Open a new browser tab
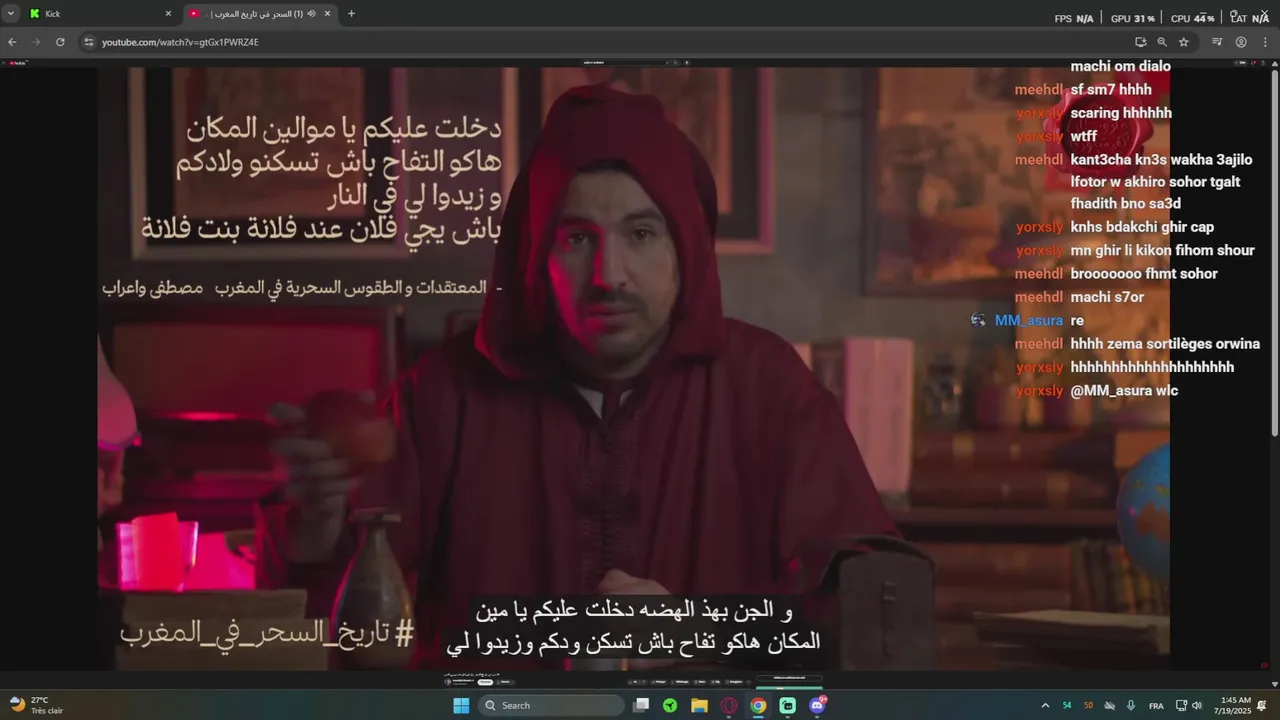The height and width of the screenshot is (720, 1280). coord(351,14)
